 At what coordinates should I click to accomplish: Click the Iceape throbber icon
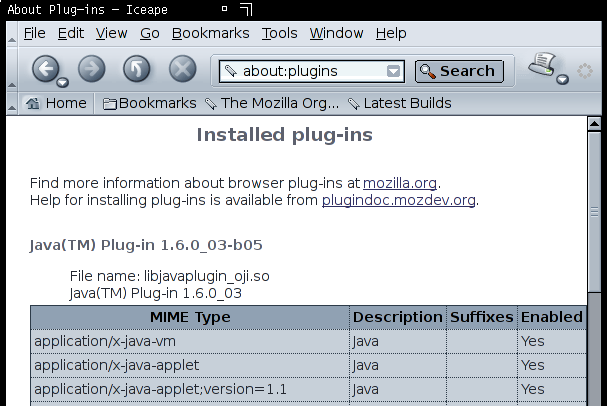coord(585,71)
